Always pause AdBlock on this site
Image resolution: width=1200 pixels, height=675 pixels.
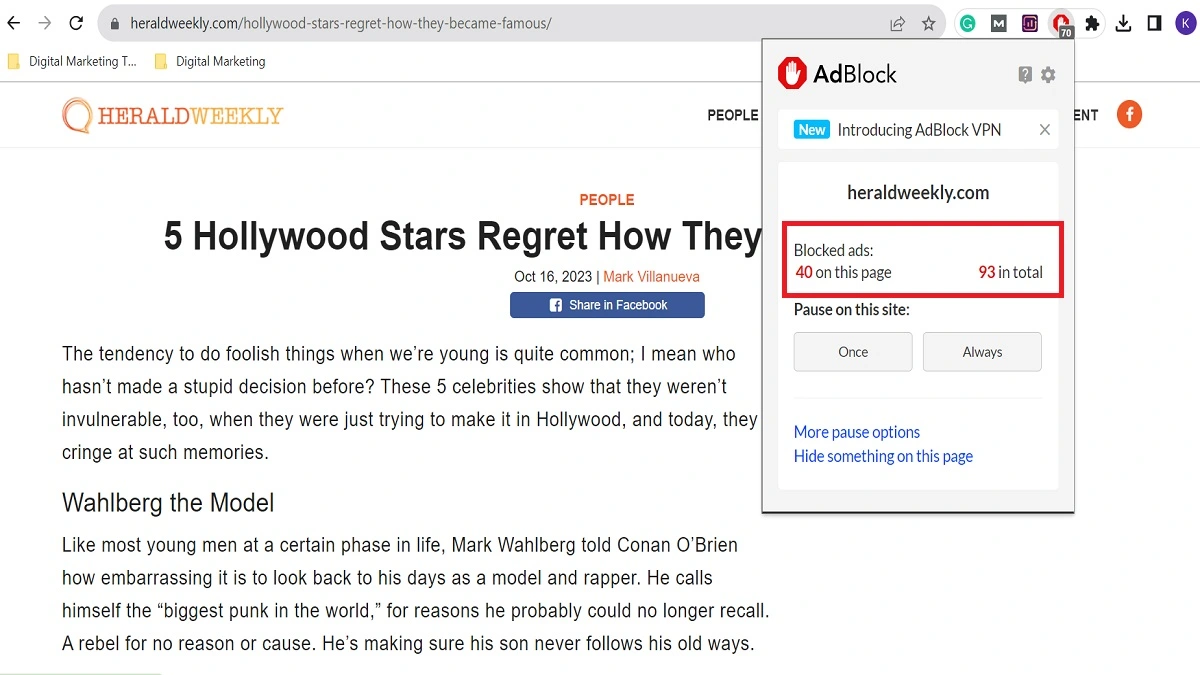(x=982, y=352)
